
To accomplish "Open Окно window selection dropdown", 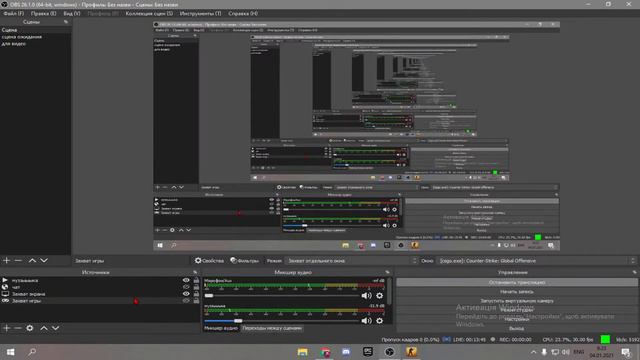I will coord(537,260).
